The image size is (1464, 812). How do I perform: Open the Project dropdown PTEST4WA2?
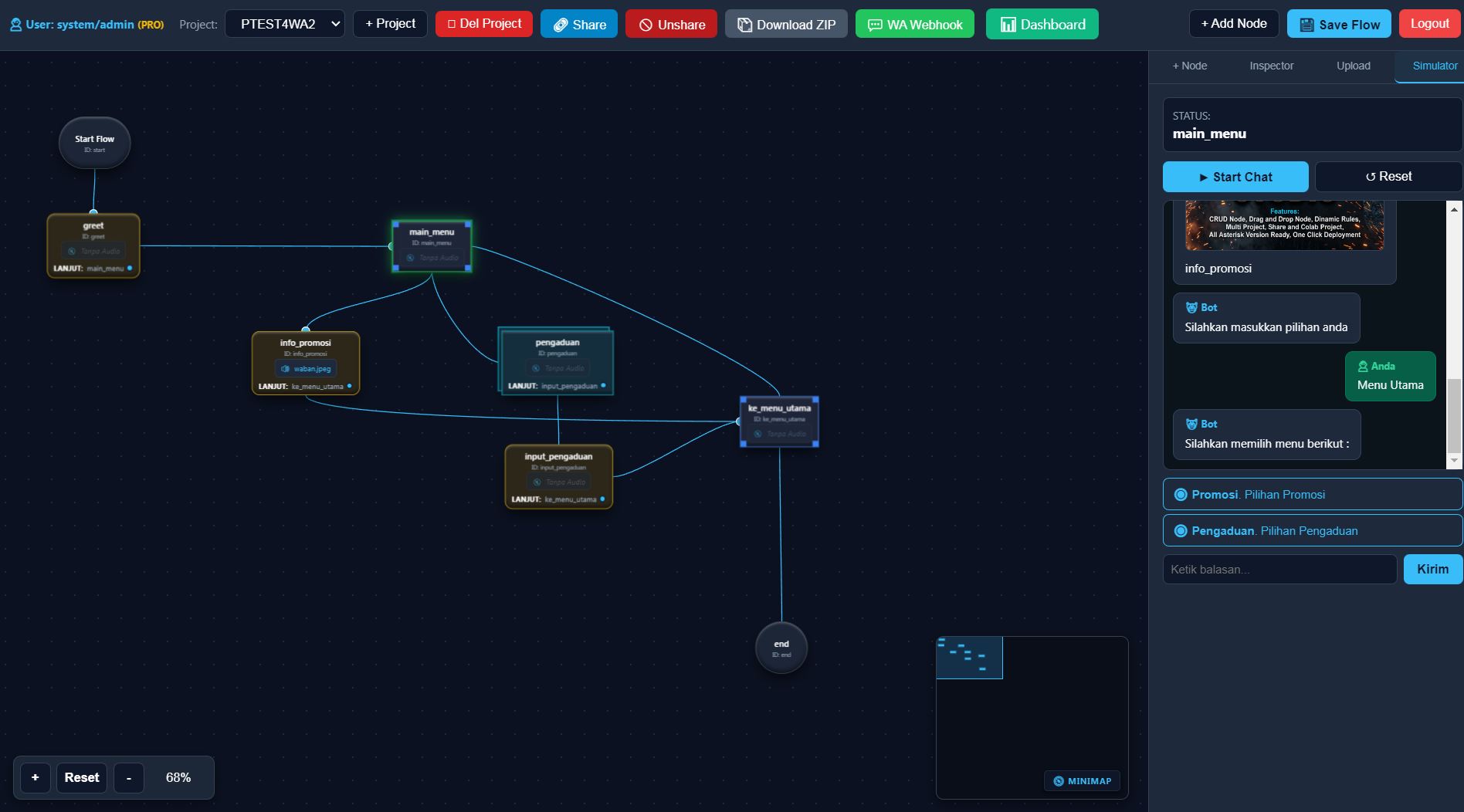pos(285,24)
